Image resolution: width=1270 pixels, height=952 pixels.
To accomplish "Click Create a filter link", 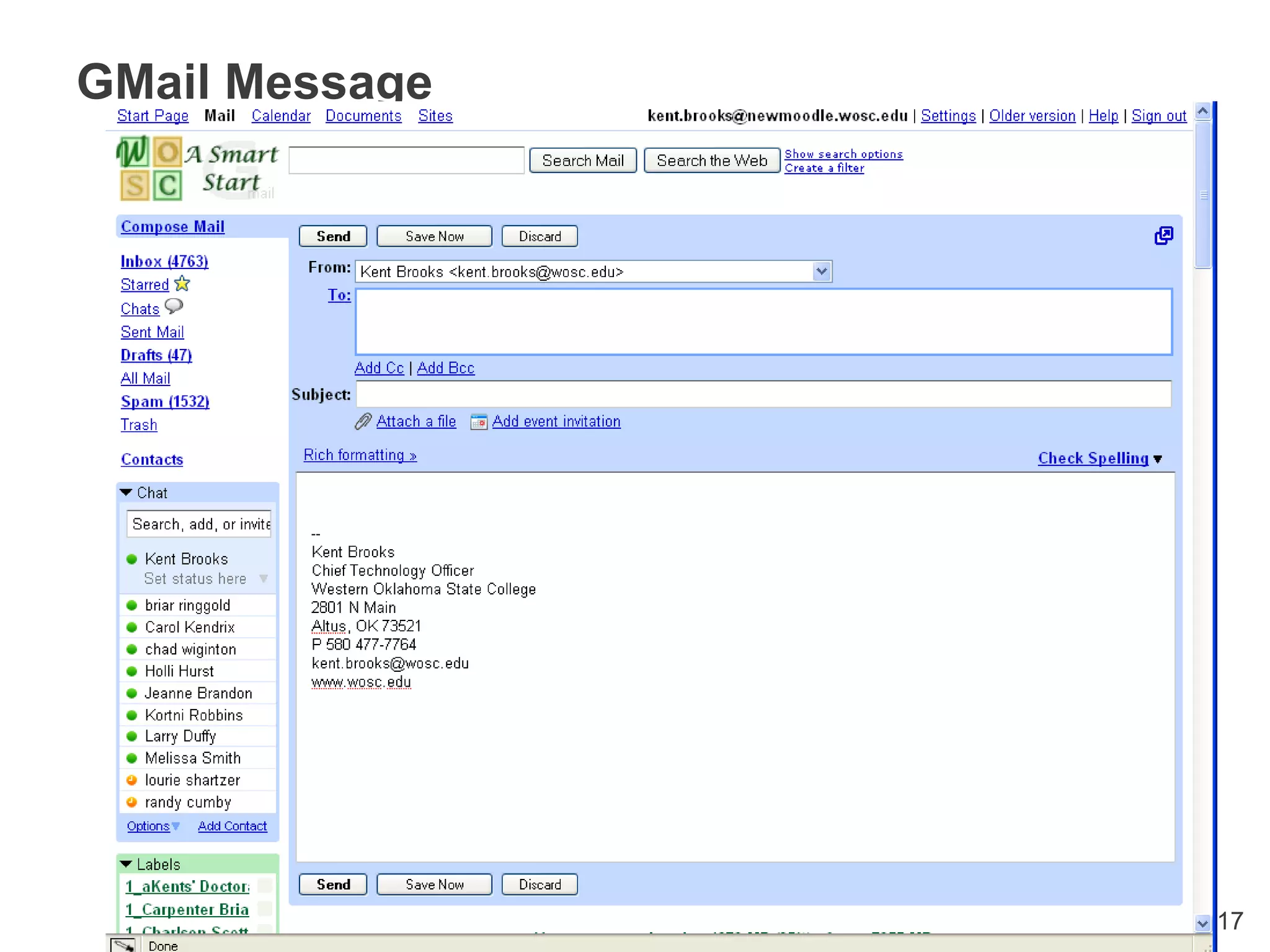I will coord(824,168).
